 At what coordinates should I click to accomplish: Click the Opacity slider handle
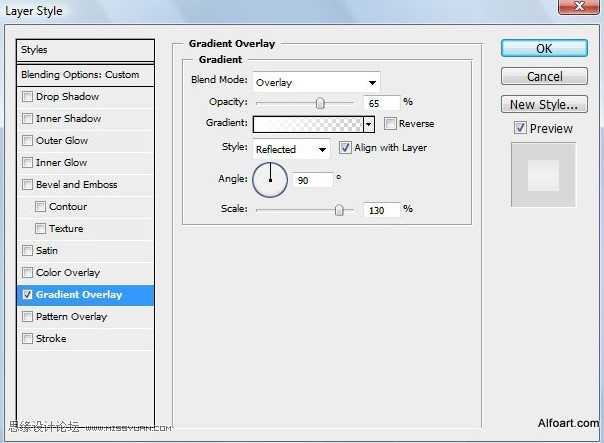click(x=320, y=103)
